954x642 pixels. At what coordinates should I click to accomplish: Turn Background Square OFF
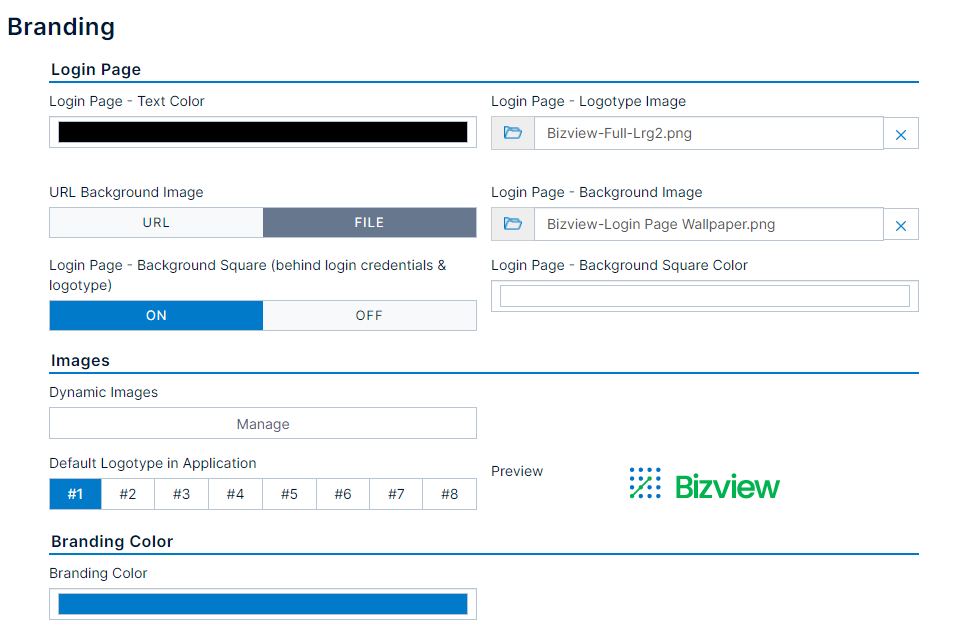tap(369, 316)
